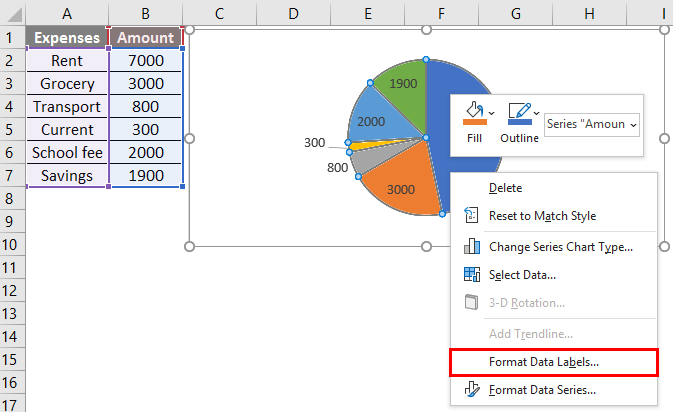Open the Fill color dropdown arrow
Viewport: 673px width, 412px height.
click(491, 113)
